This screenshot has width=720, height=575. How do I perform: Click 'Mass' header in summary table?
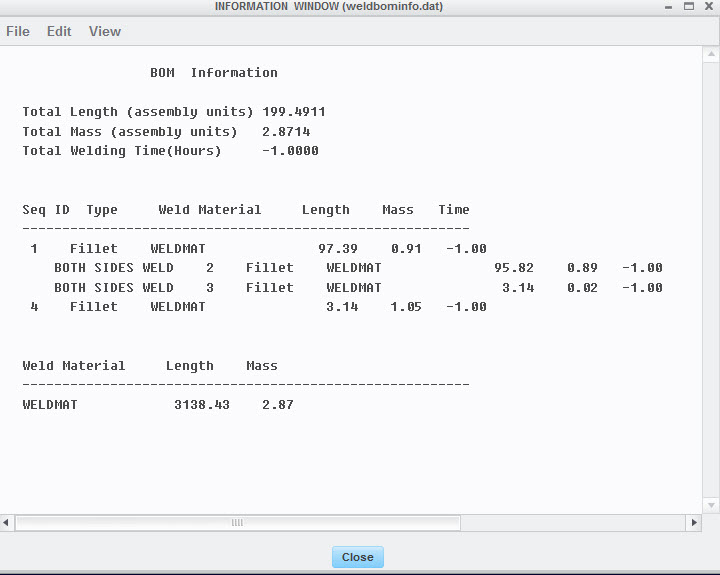point(262,366)
